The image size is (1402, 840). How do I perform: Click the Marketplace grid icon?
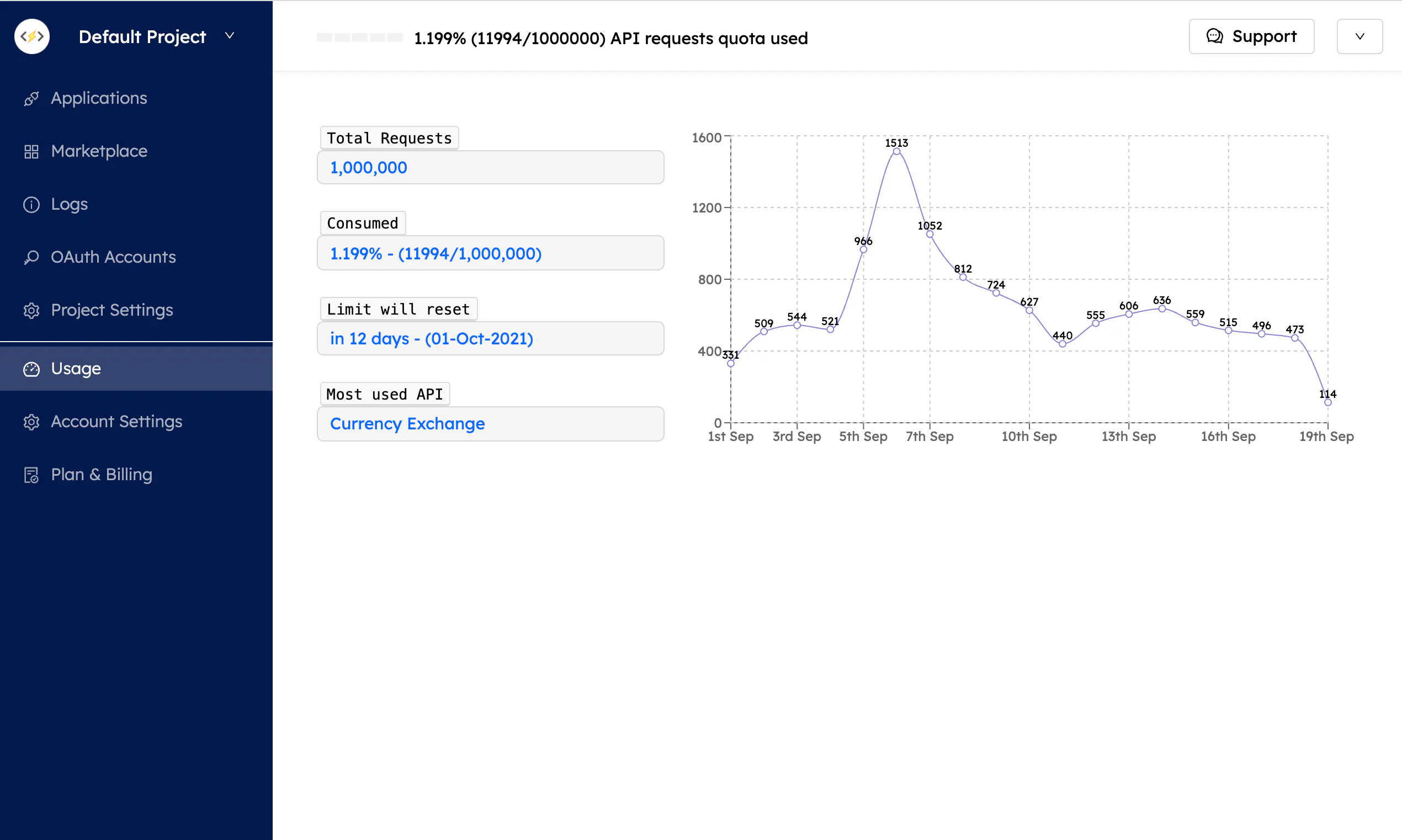point(31,151)
